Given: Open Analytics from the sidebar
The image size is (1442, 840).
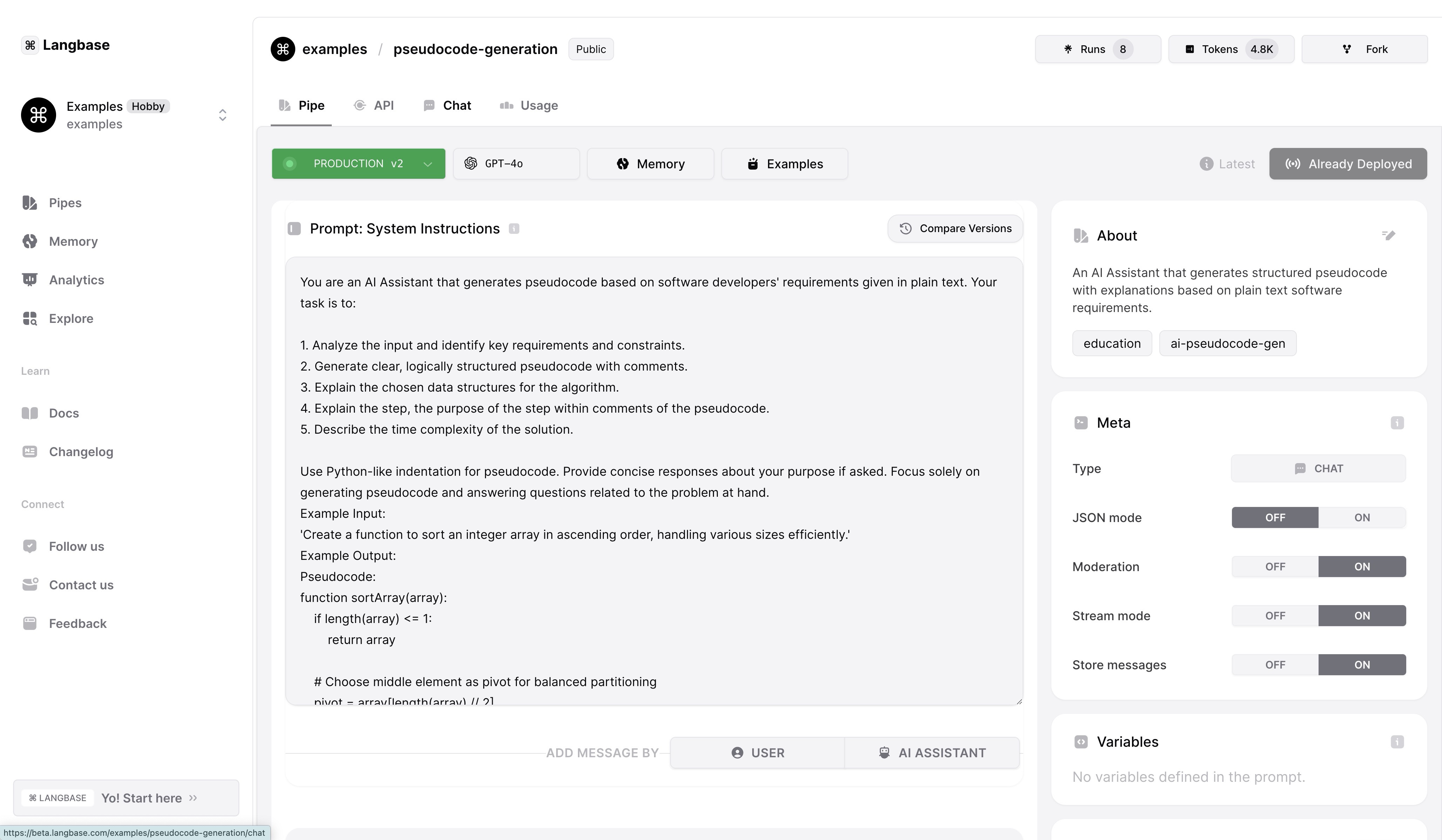Looking at the screenshot, I should tap(76, 280).
